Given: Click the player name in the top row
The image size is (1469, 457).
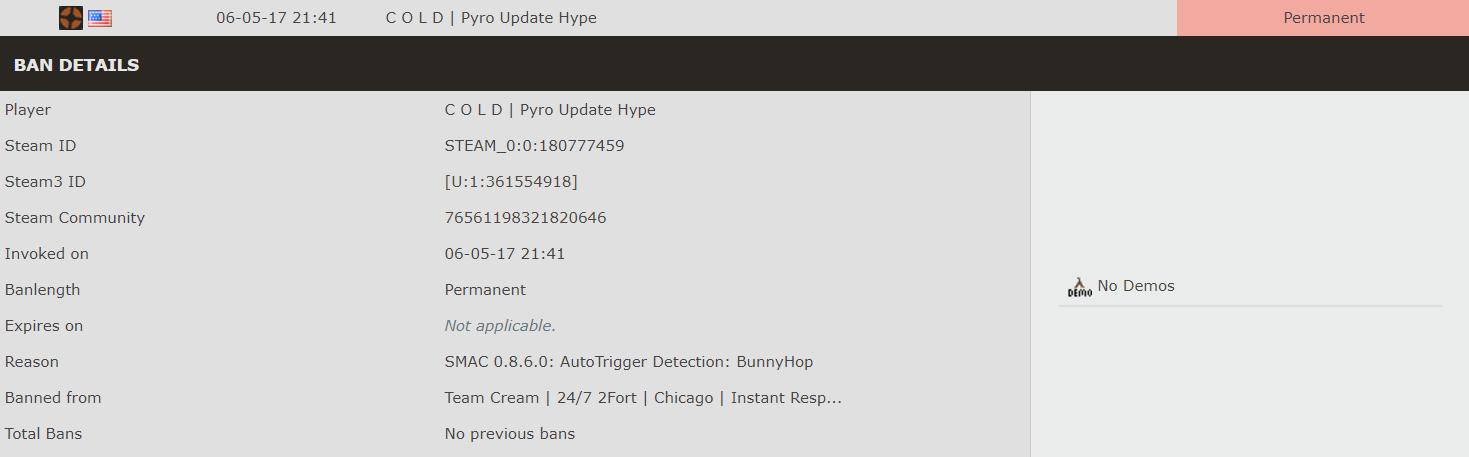Looking at the screenshot, I should tap(491, 18).
